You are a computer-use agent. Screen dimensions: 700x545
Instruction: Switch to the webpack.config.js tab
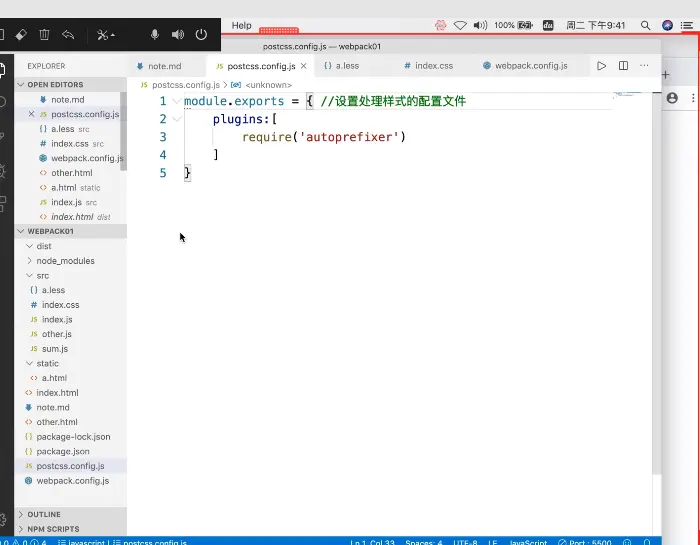(x=531, y=66)
